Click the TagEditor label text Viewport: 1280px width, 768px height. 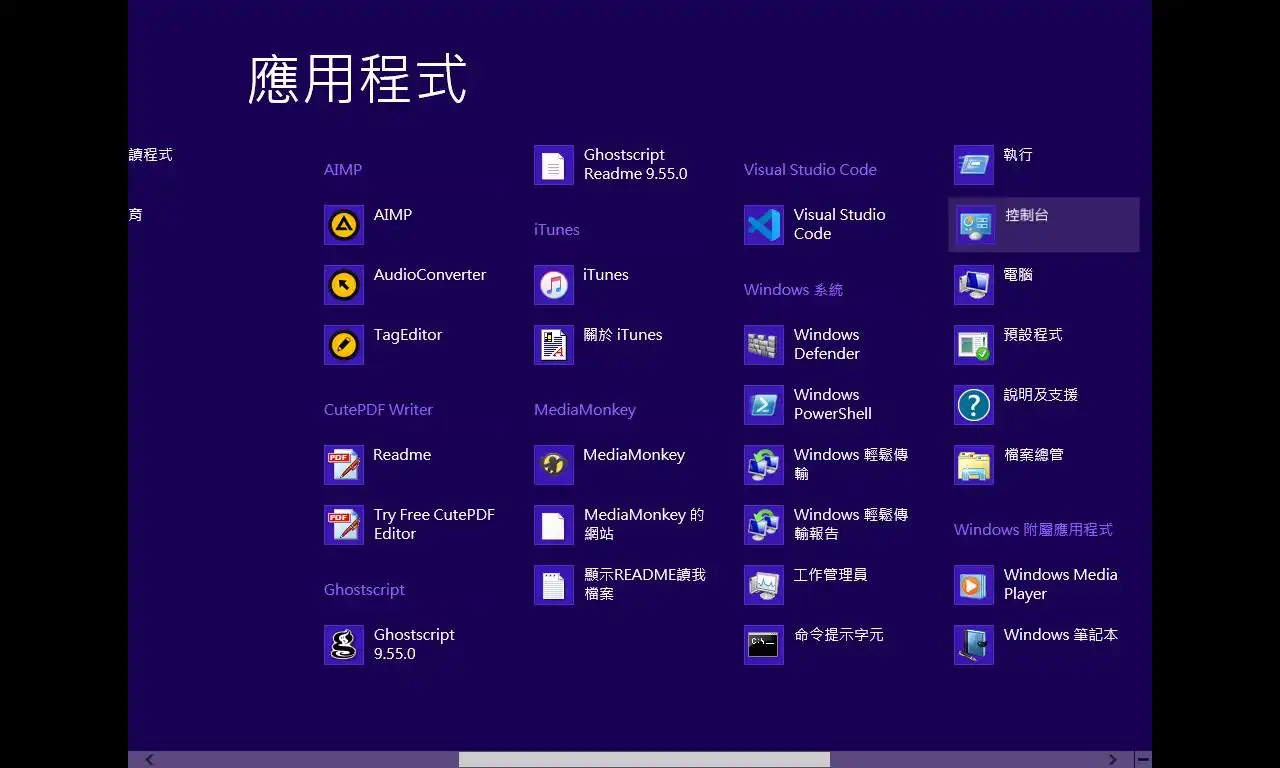point(408,335)
